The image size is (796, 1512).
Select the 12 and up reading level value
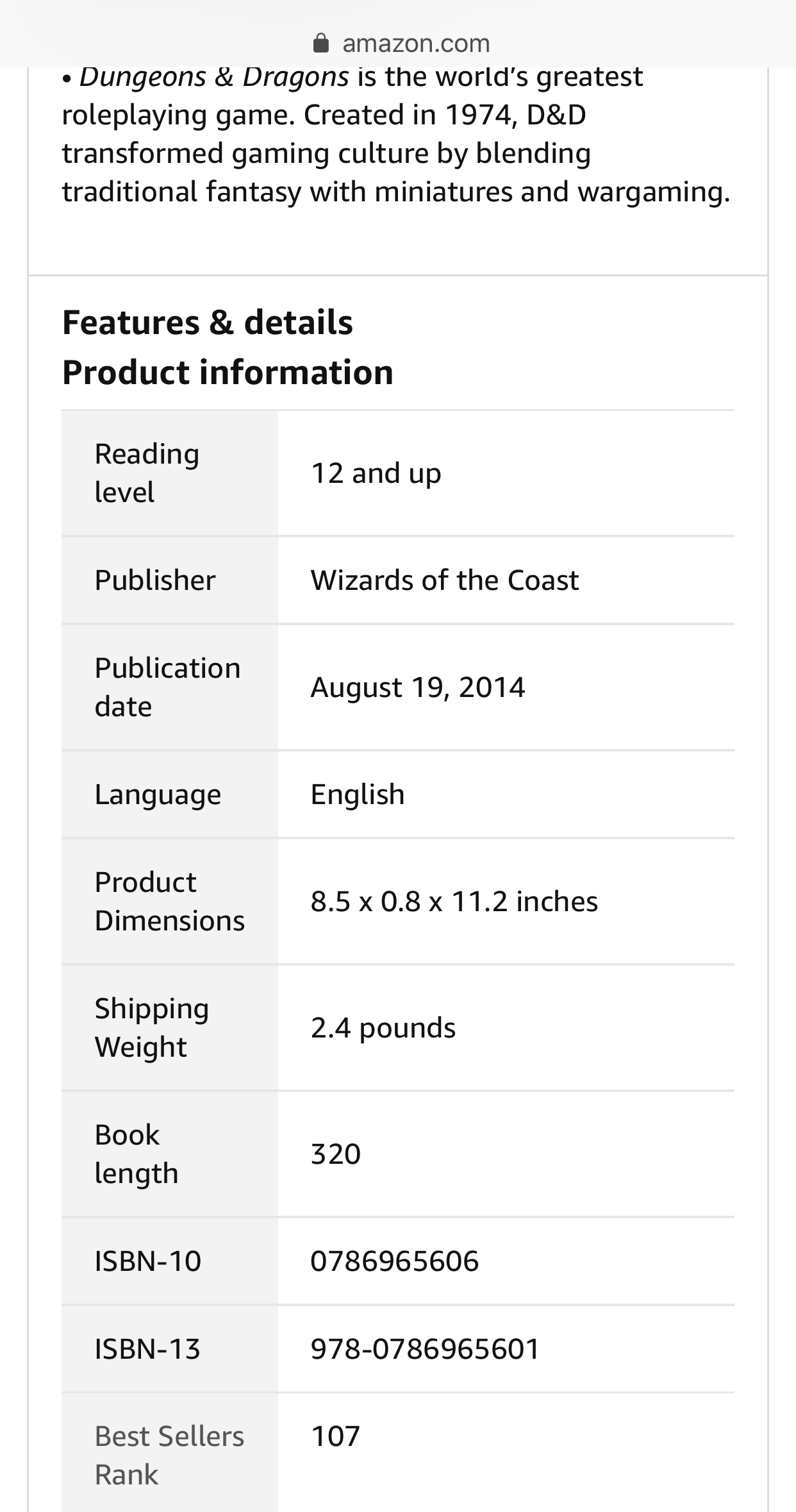[x=376, y=473]
